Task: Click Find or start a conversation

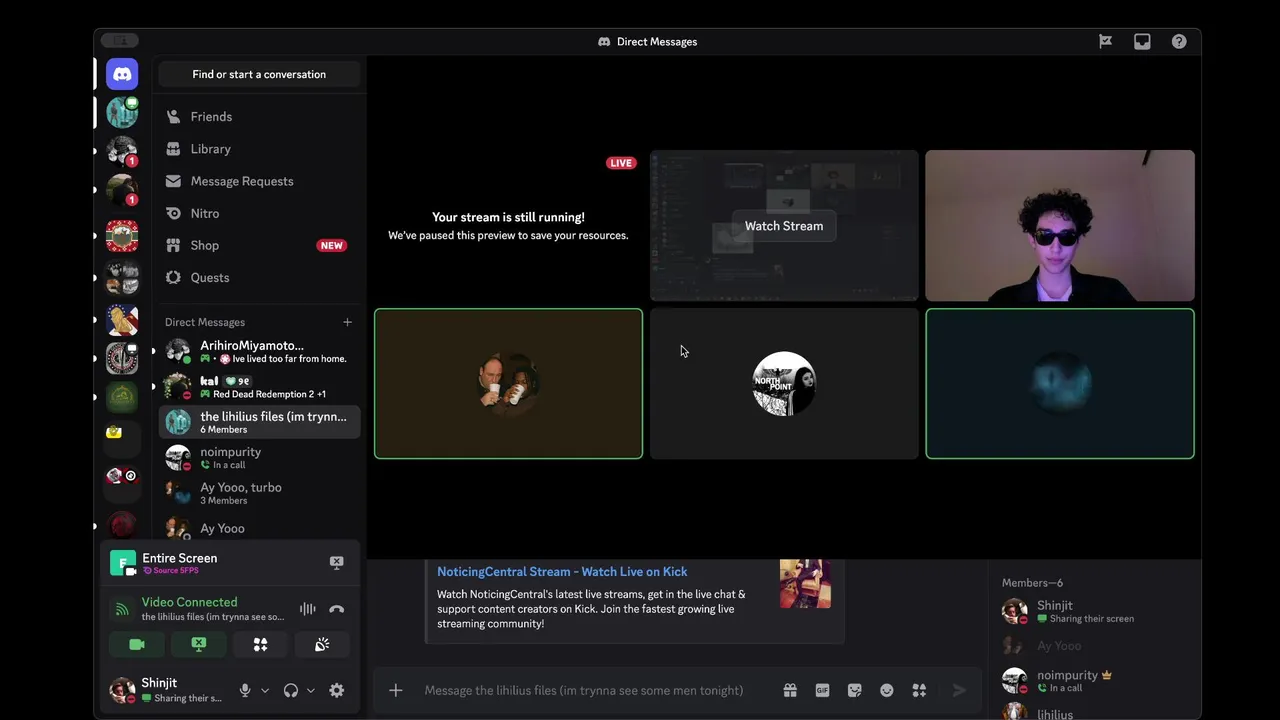Action: [x=259, y=74]
